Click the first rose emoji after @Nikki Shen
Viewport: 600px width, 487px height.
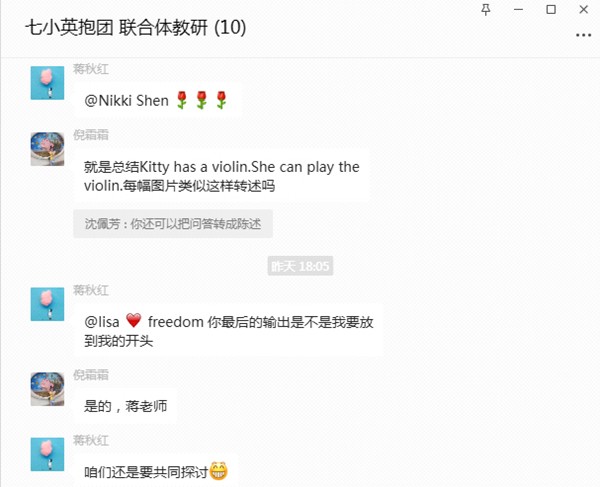coord(182,100)
